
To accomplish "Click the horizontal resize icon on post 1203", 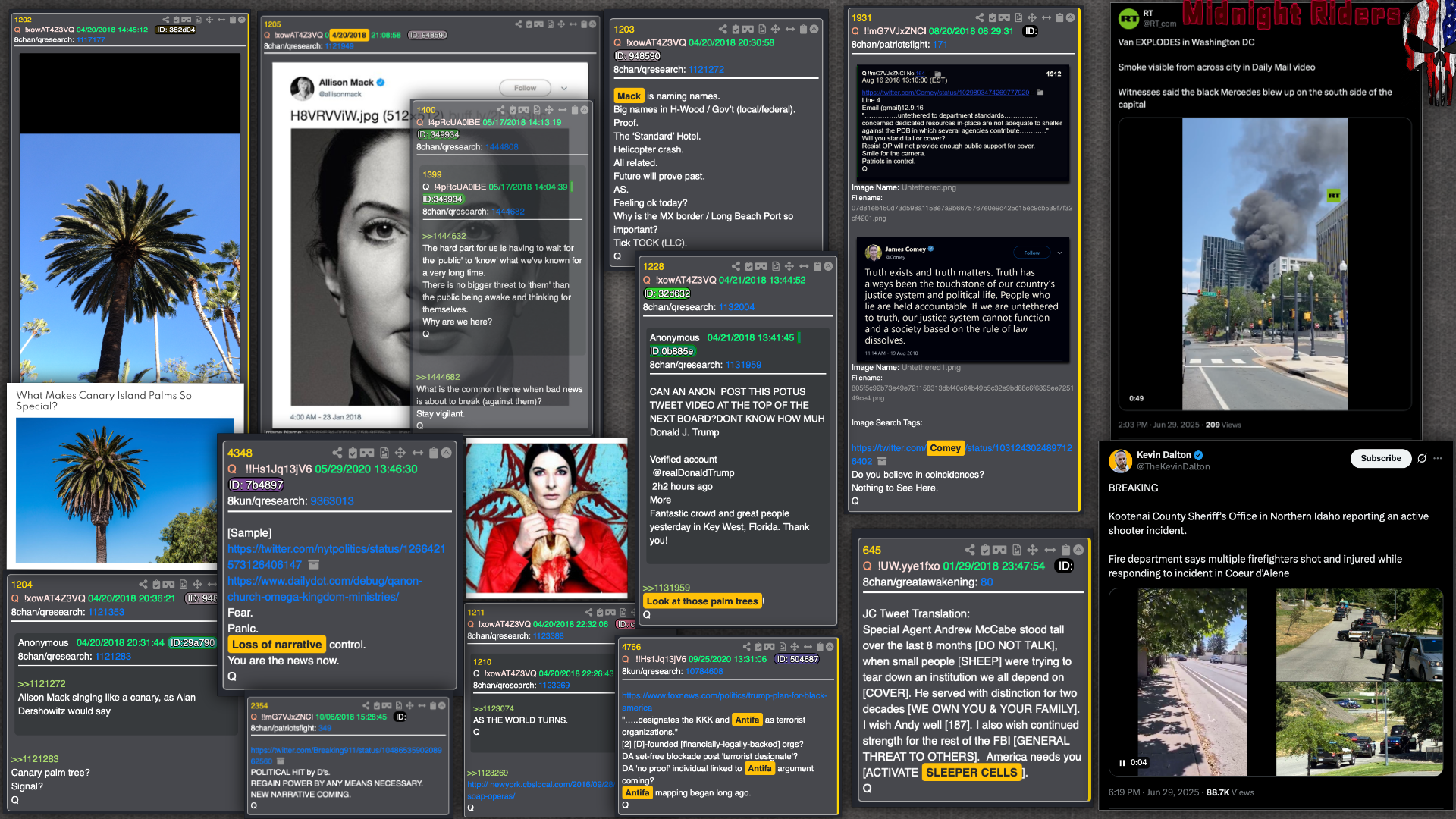I will pos(789,29).
